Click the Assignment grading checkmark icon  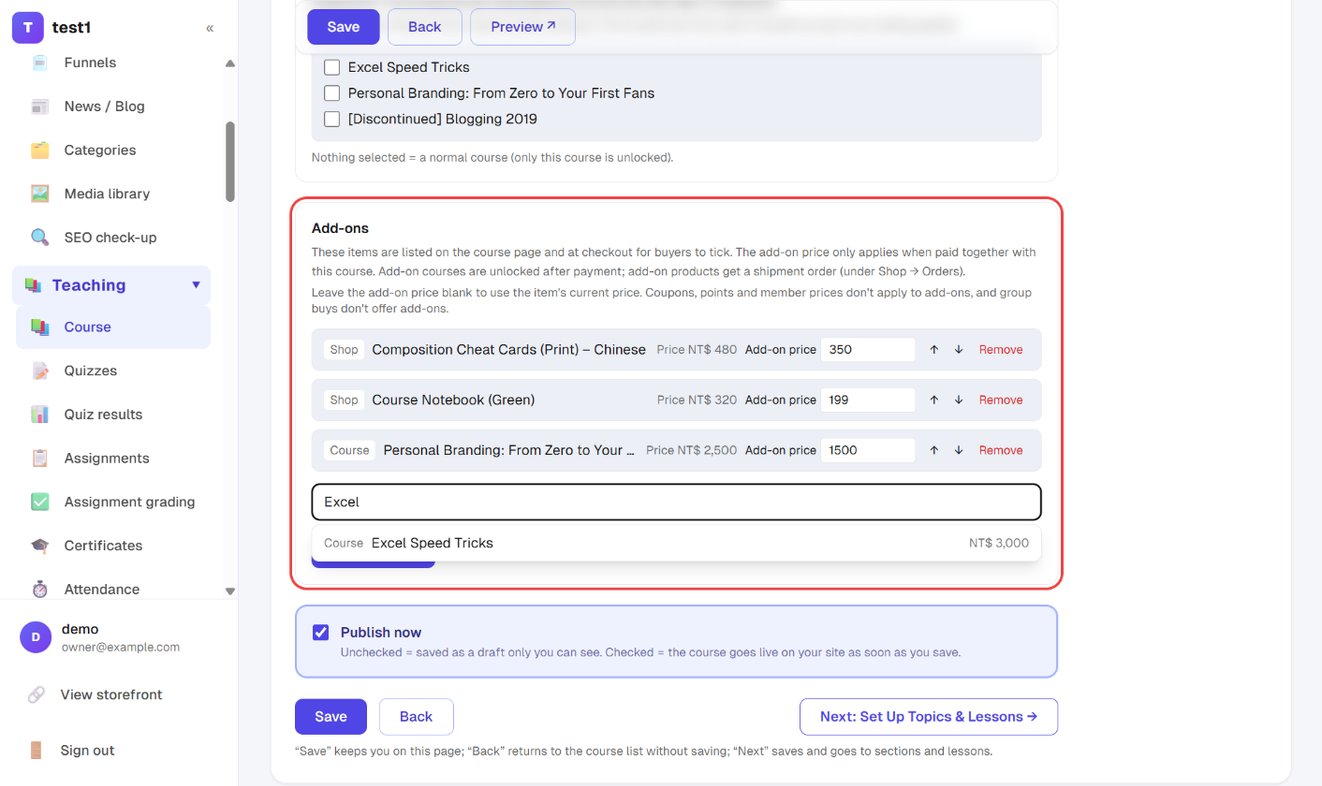point(40,502)
